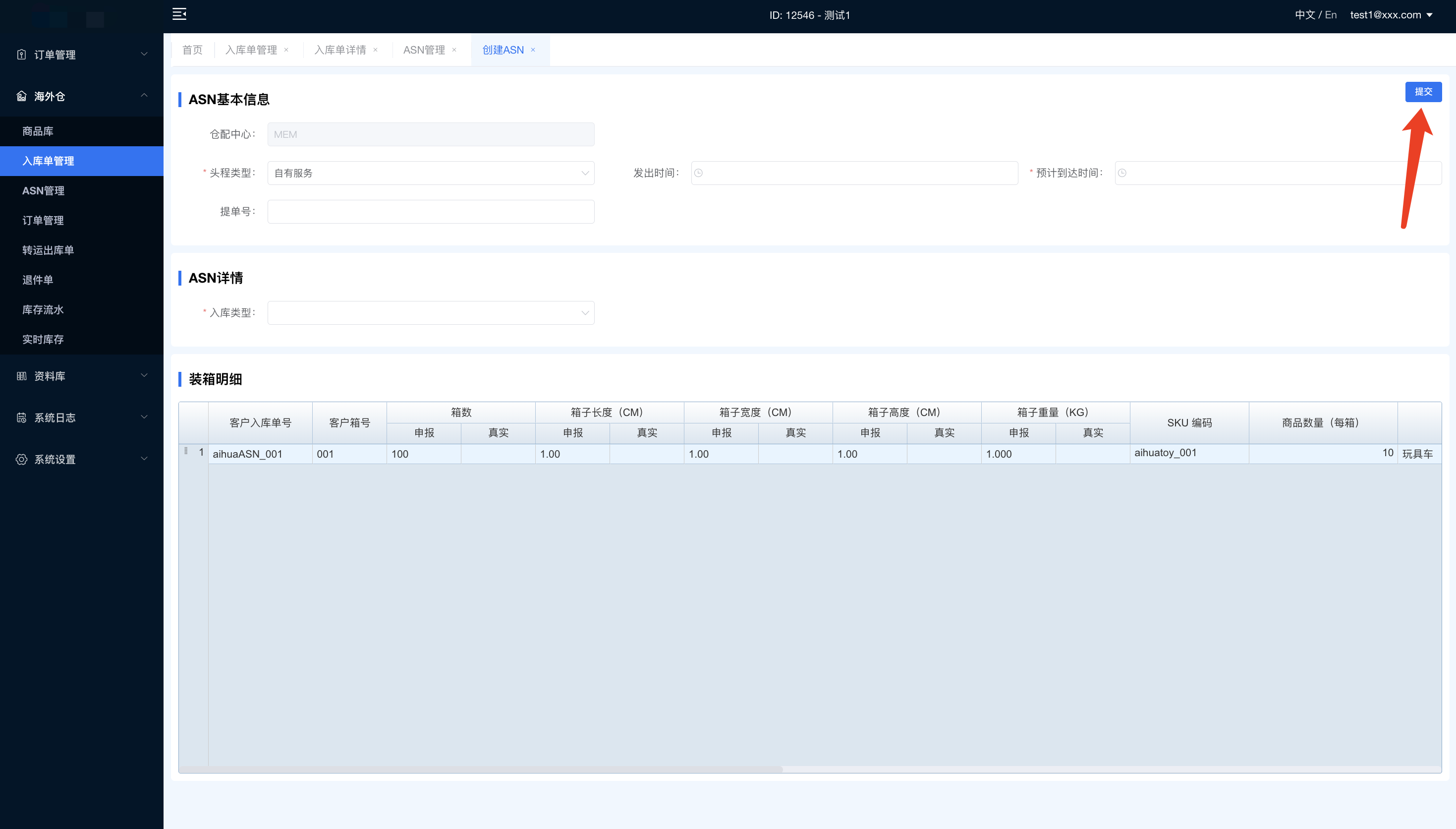
Task: Open 商品库 in the sidebar
Action: 82,131
